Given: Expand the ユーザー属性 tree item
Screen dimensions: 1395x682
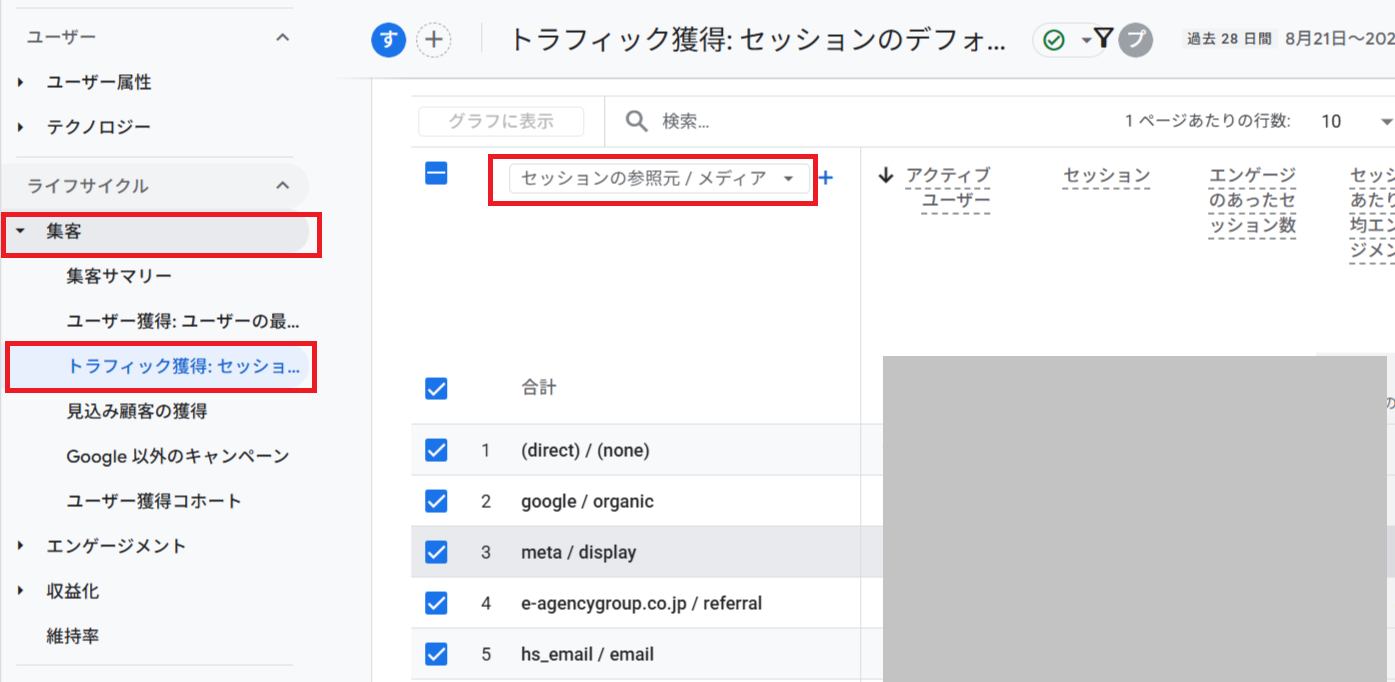Looking at the screenshot, I should (21, 83).
